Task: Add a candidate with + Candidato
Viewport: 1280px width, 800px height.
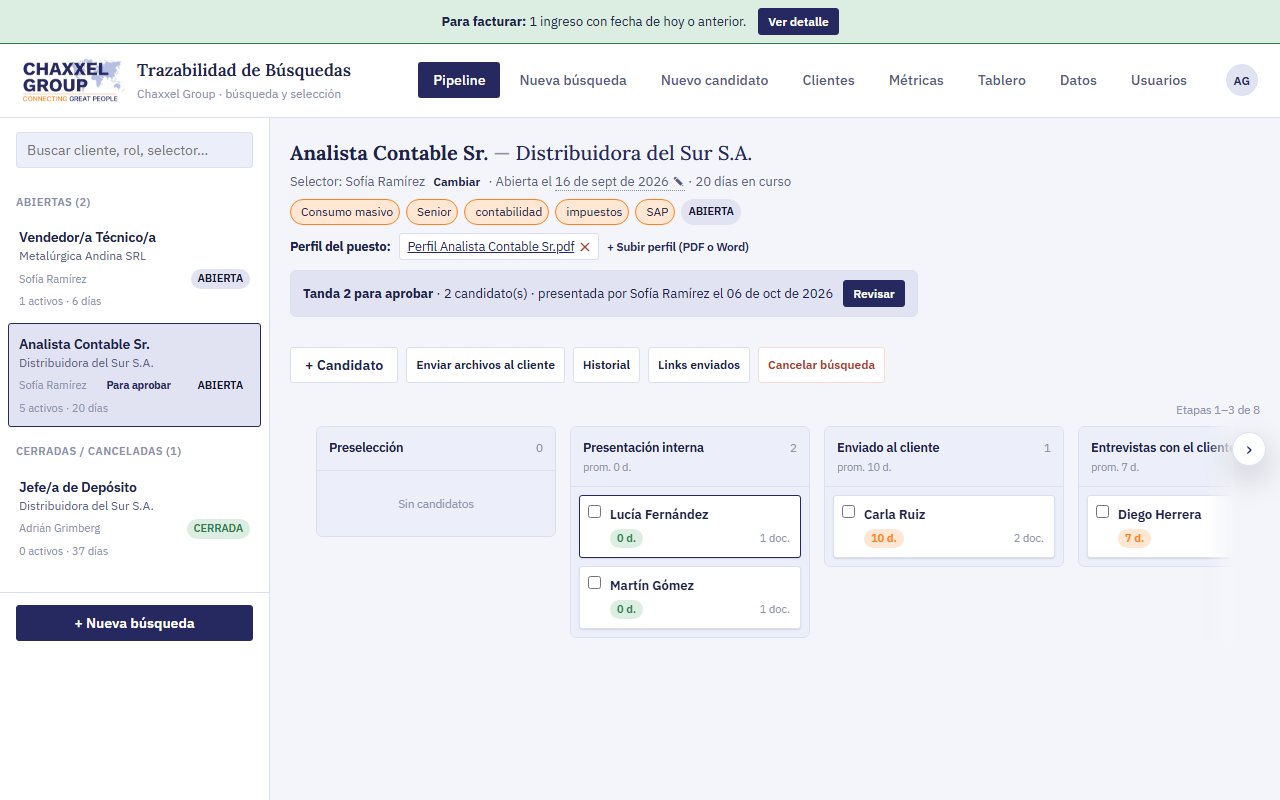Action: tap(344, 365)
